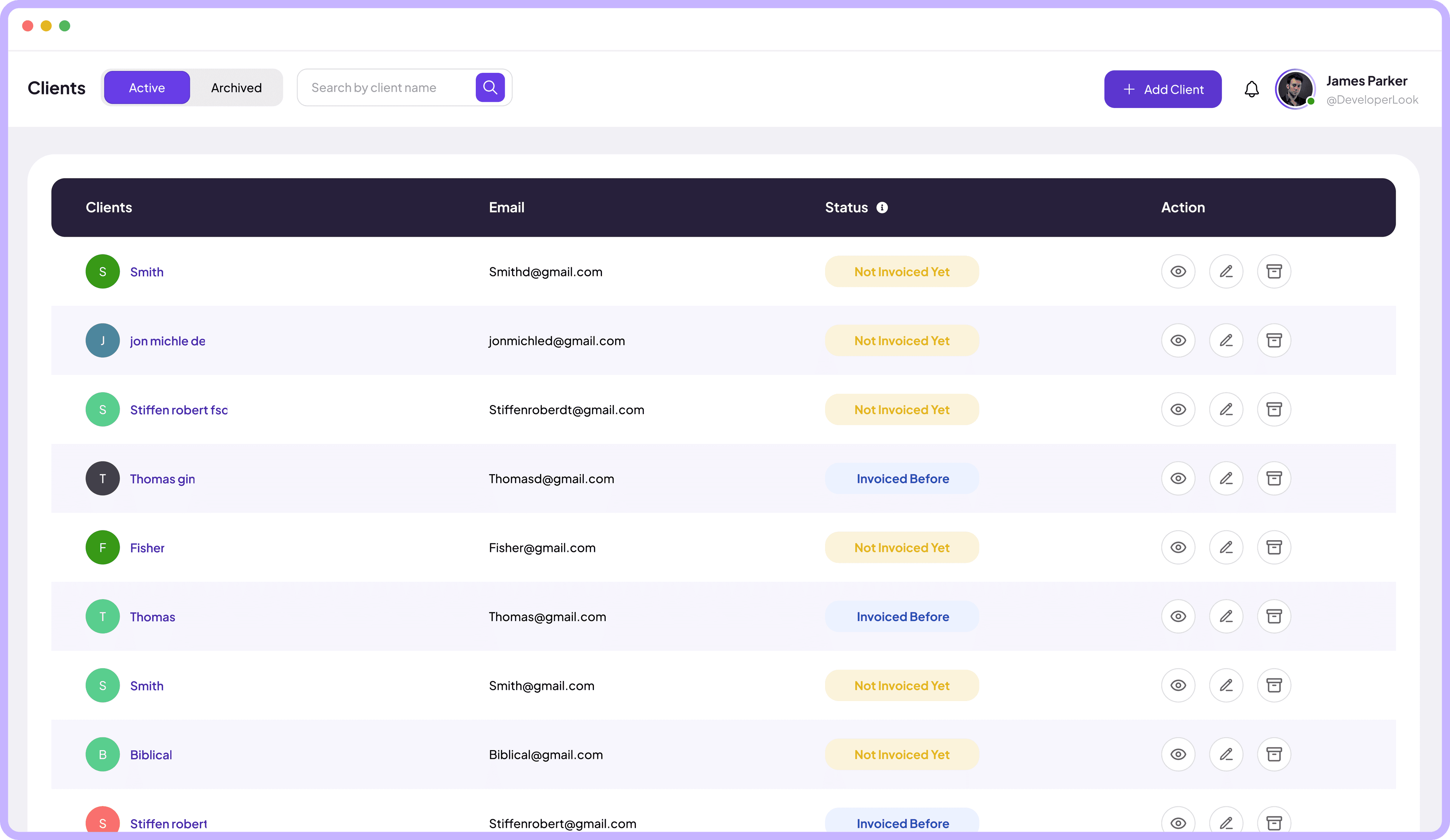The width and height of the screenshot is (1450, 840).
Task: Click the Not Invoiced Yet badge for Fisher
Action: pos(902,547)
